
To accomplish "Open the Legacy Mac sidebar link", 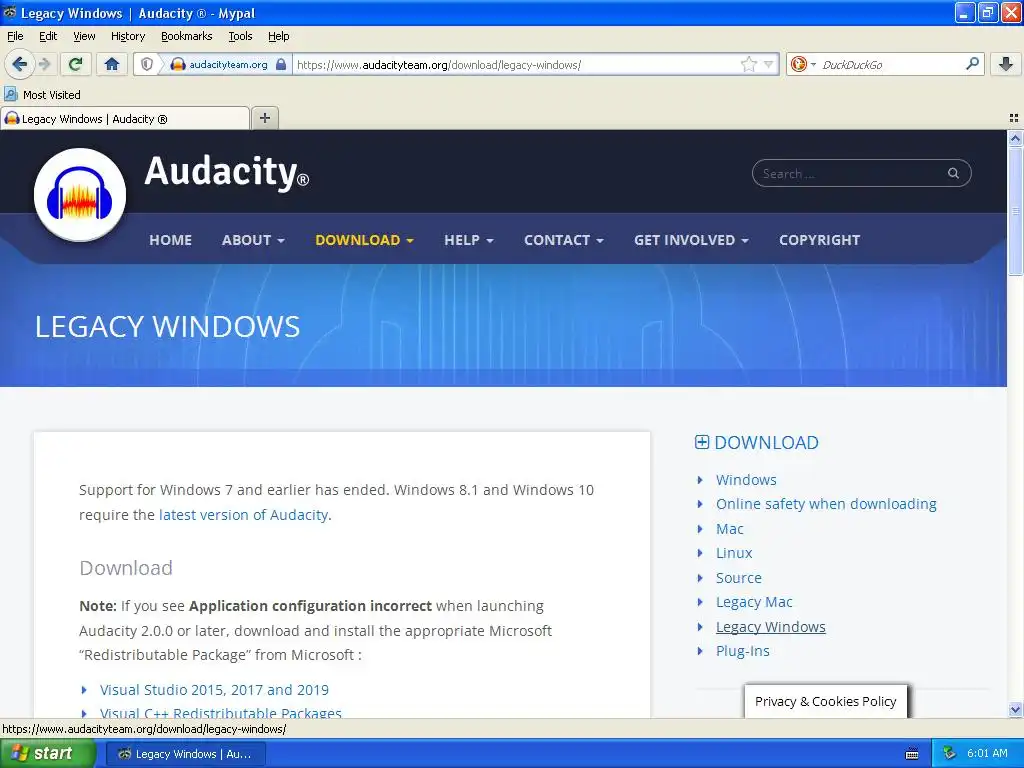I will (754, 602).
